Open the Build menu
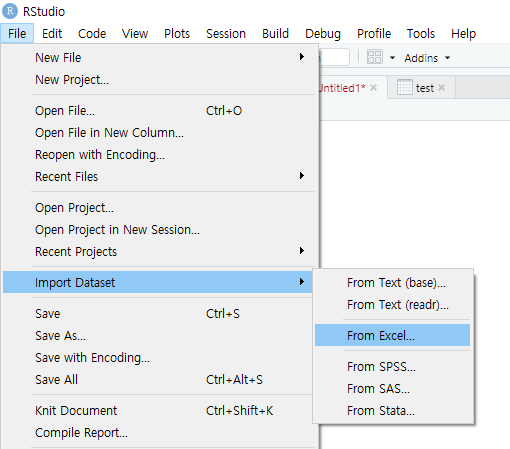 (x=275, y=33)
